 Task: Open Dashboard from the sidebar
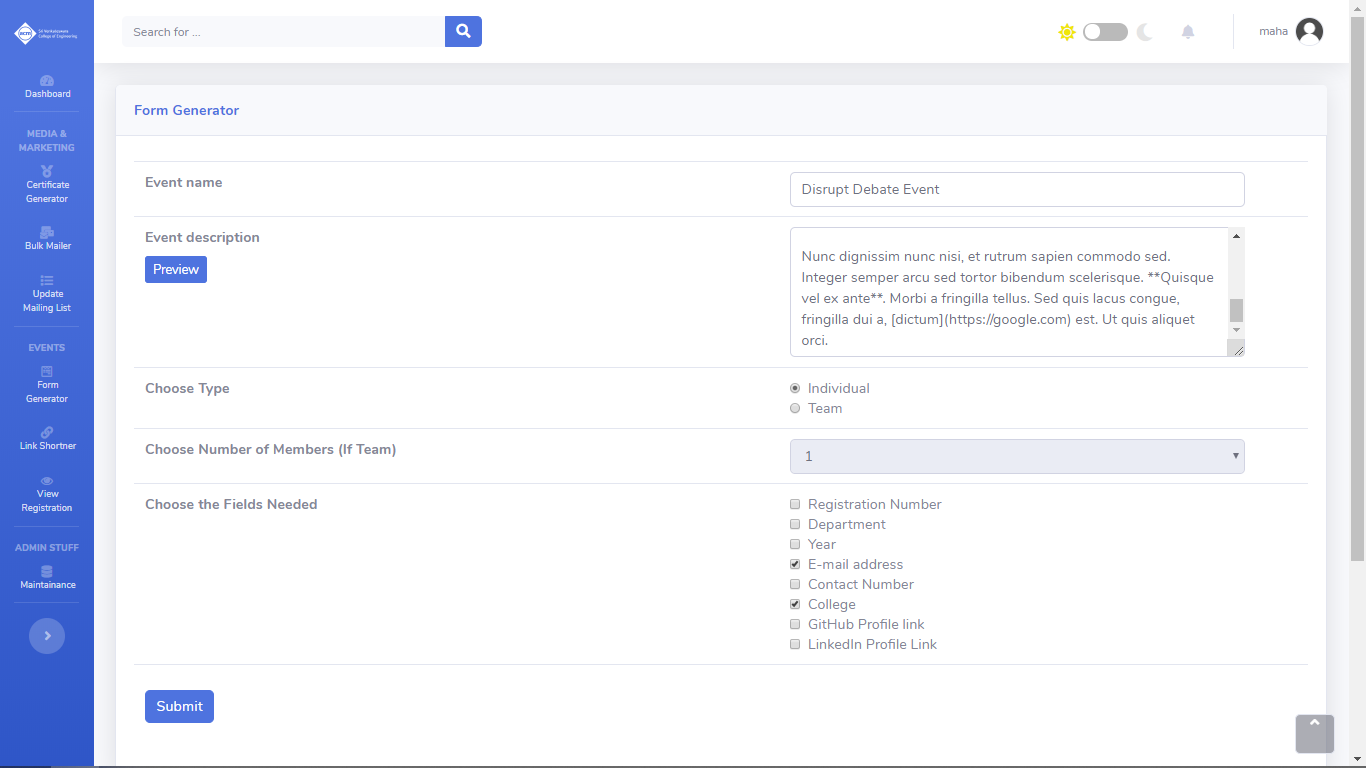(x=47, y=87)
